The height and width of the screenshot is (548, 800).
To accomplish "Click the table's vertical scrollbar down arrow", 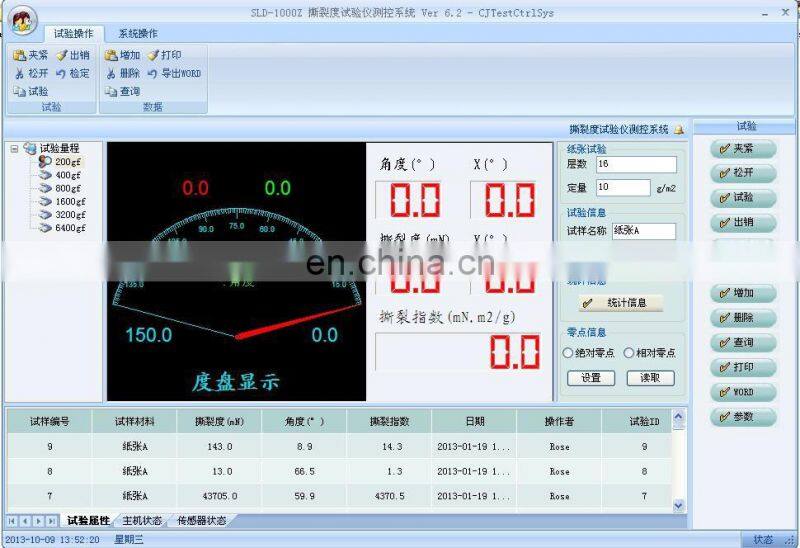I will (680, 506).
